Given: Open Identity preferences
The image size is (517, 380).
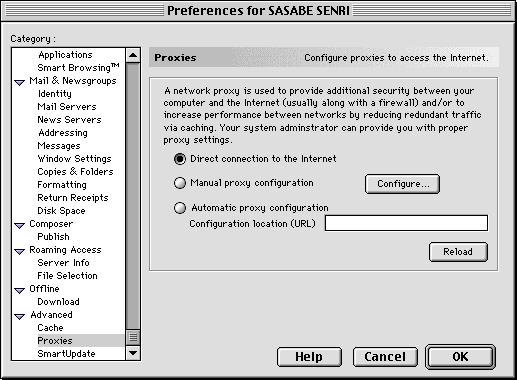Looking at the screenshot, I should (x=55, y=94).
